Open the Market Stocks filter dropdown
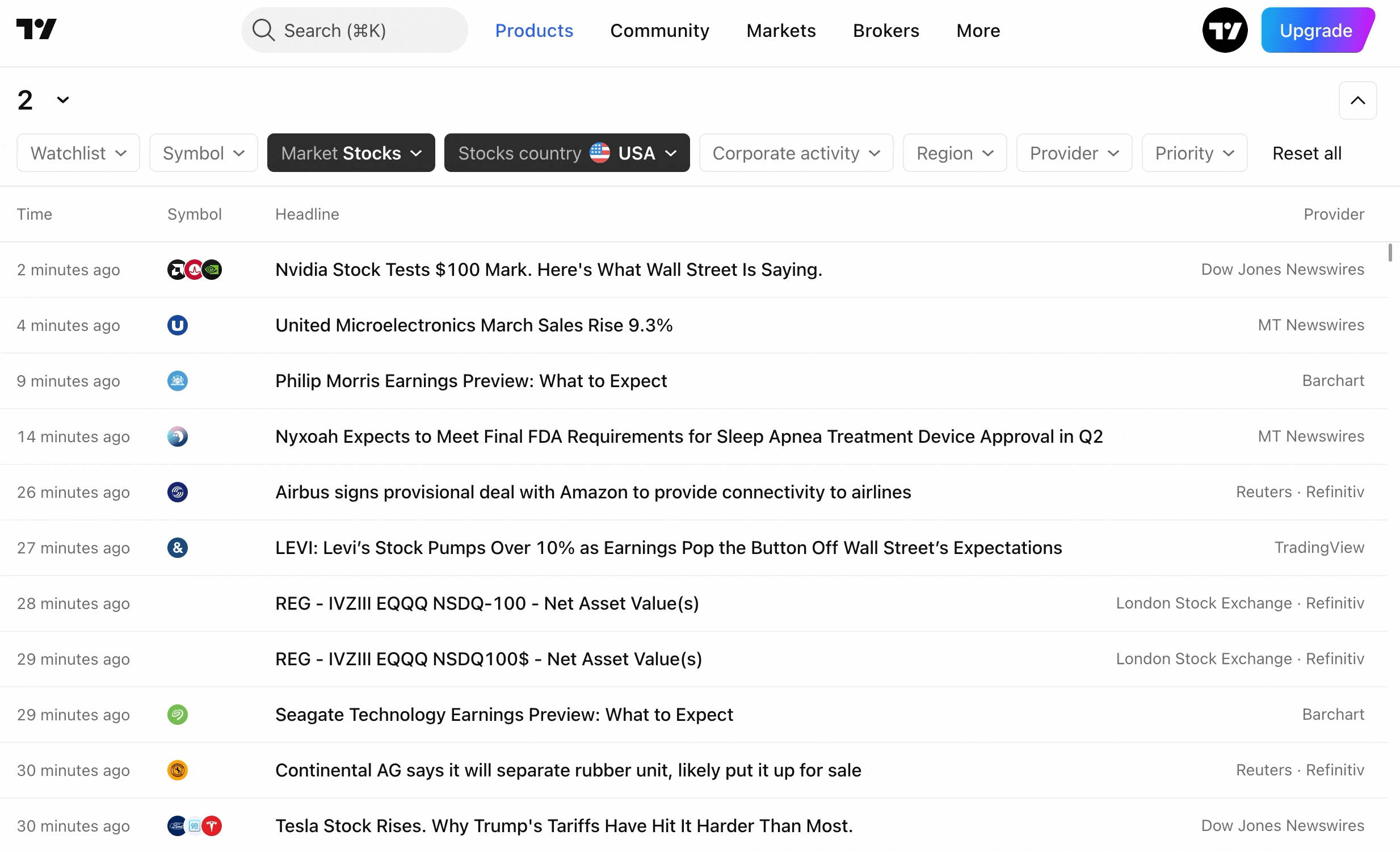The image size is (1400, 852). 351,153
